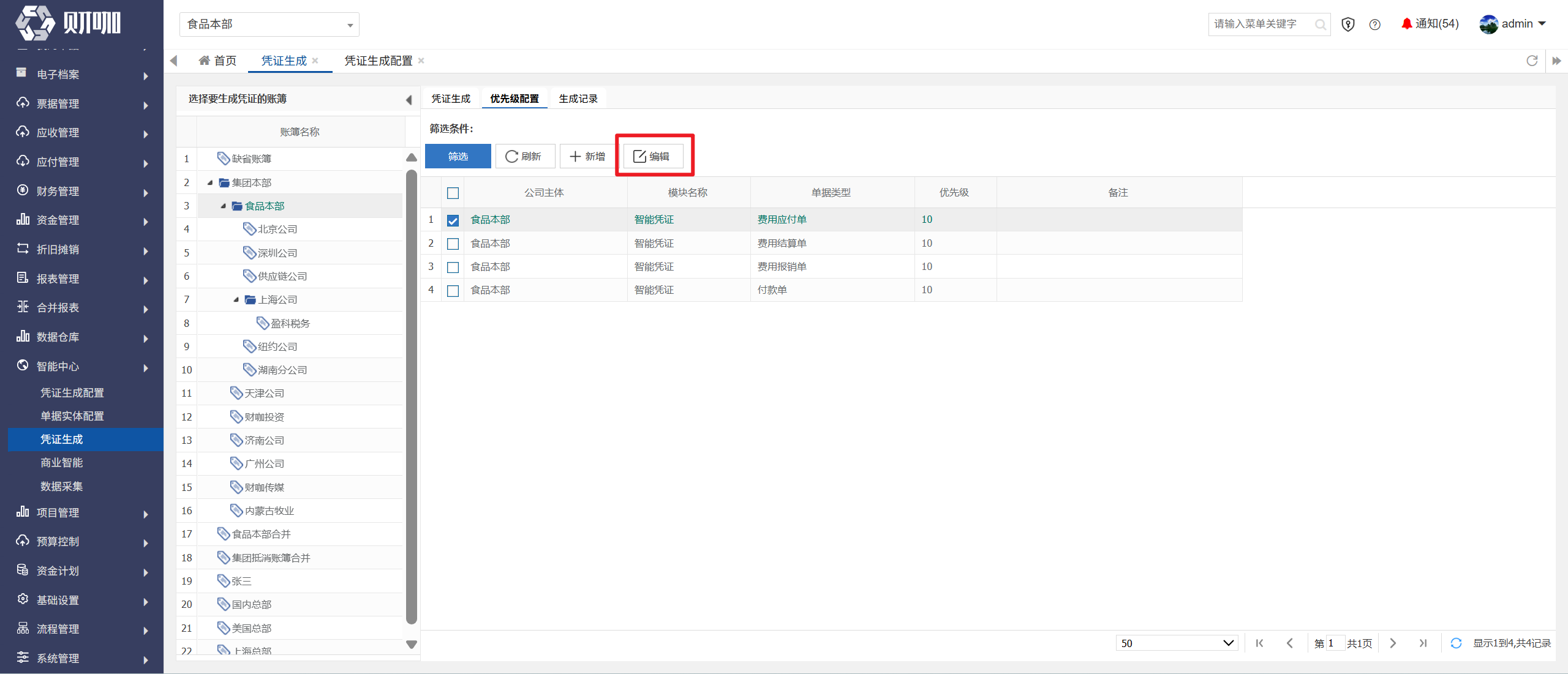Viewport: 1568px width, 674px height.
Task: Refresh the pagination list icon
Action: (1456, 643)
